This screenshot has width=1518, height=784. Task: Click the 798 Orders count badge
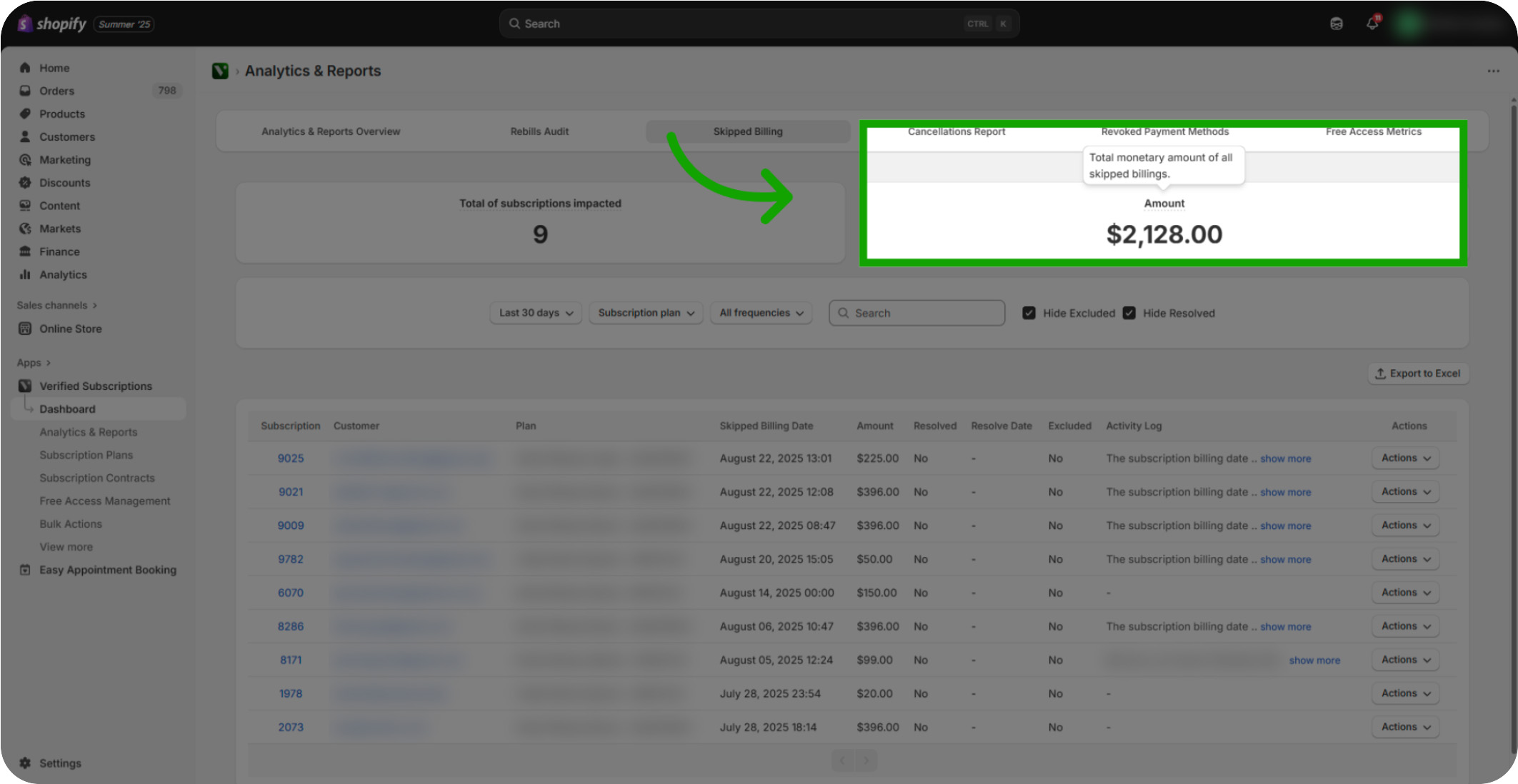pyautogui.click(x=167, y=91)
